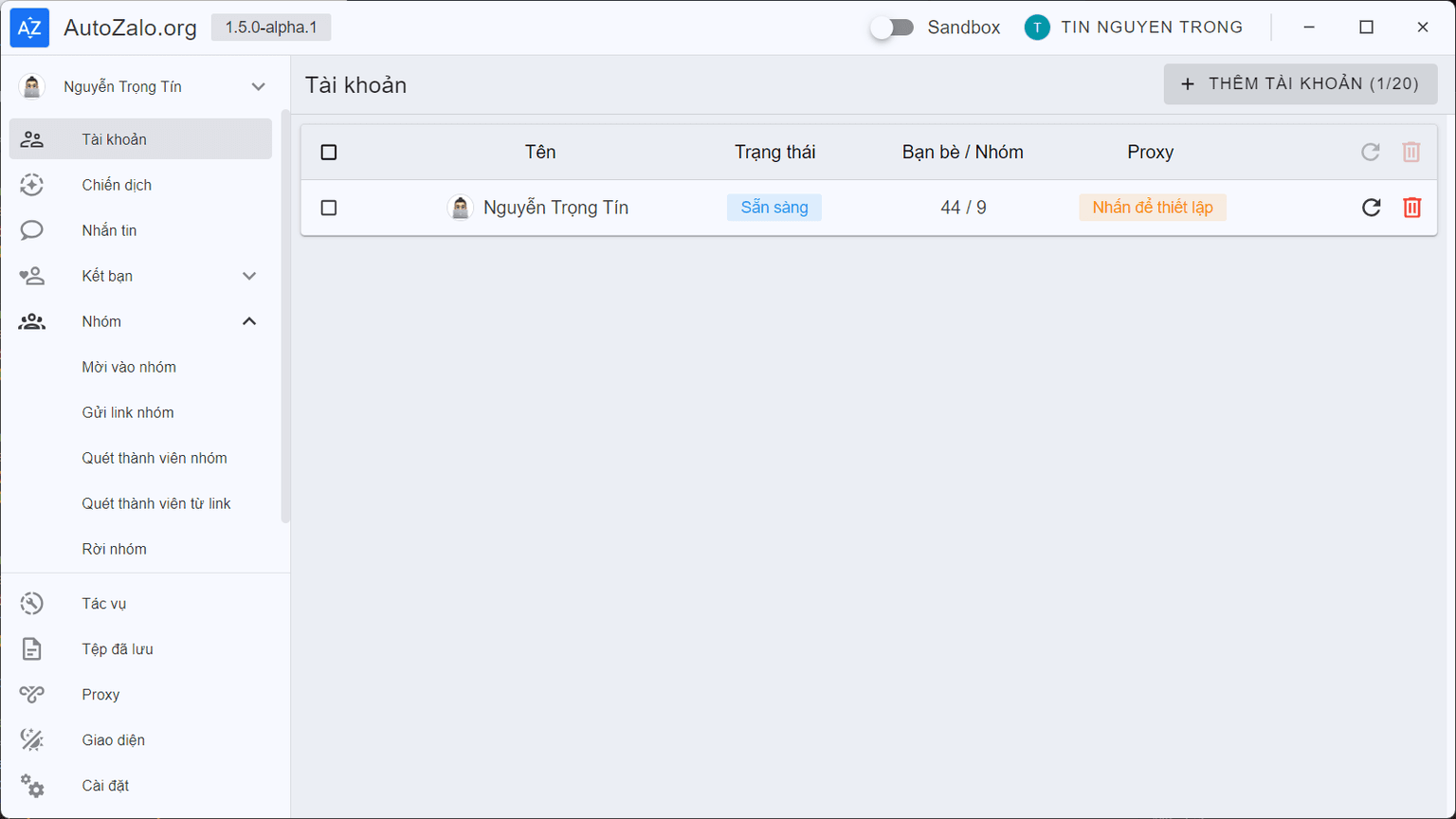
Task: Click the AutoZalo AZ logo icon
Action: coord(29,27)
